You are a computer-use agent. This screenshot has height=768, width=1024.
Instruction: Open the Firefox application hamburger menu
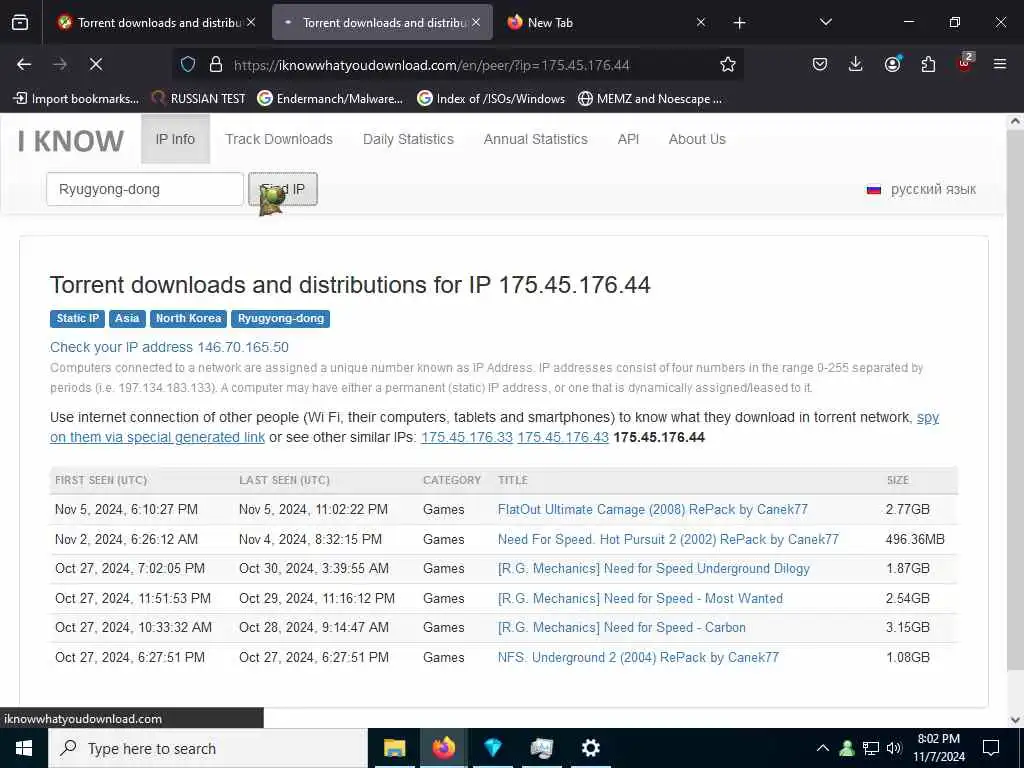(x=999, y=64)
